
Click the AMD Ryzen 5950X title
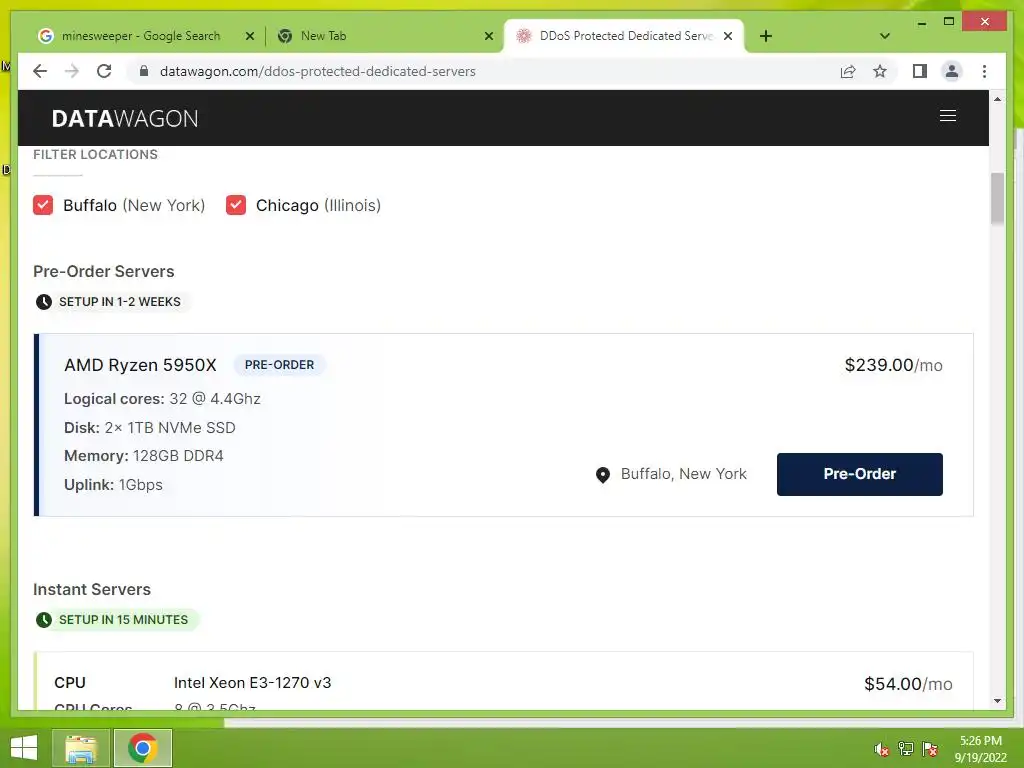point(140,364)
